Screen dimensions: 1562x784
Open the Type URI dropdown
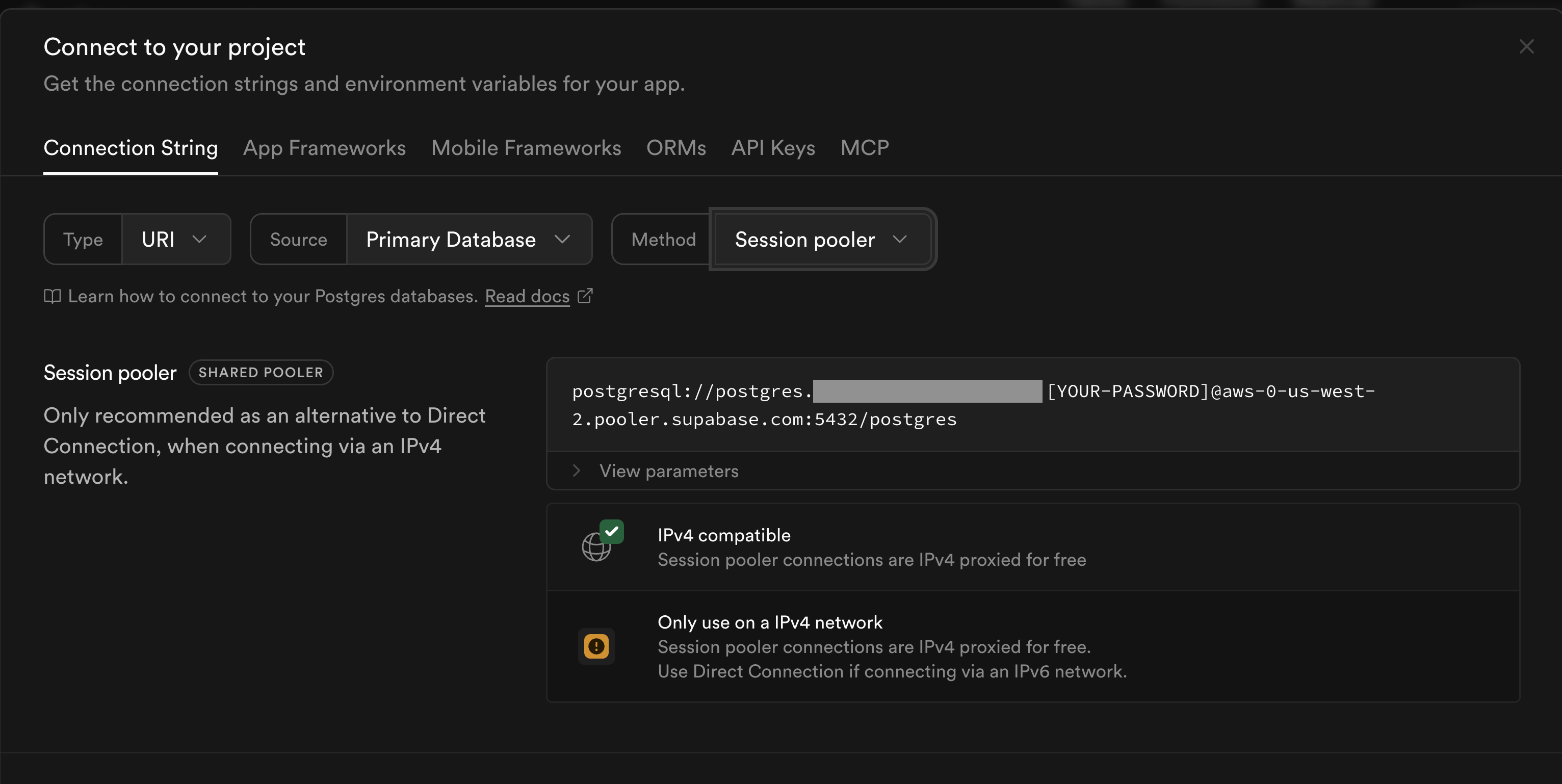[175, 240]
